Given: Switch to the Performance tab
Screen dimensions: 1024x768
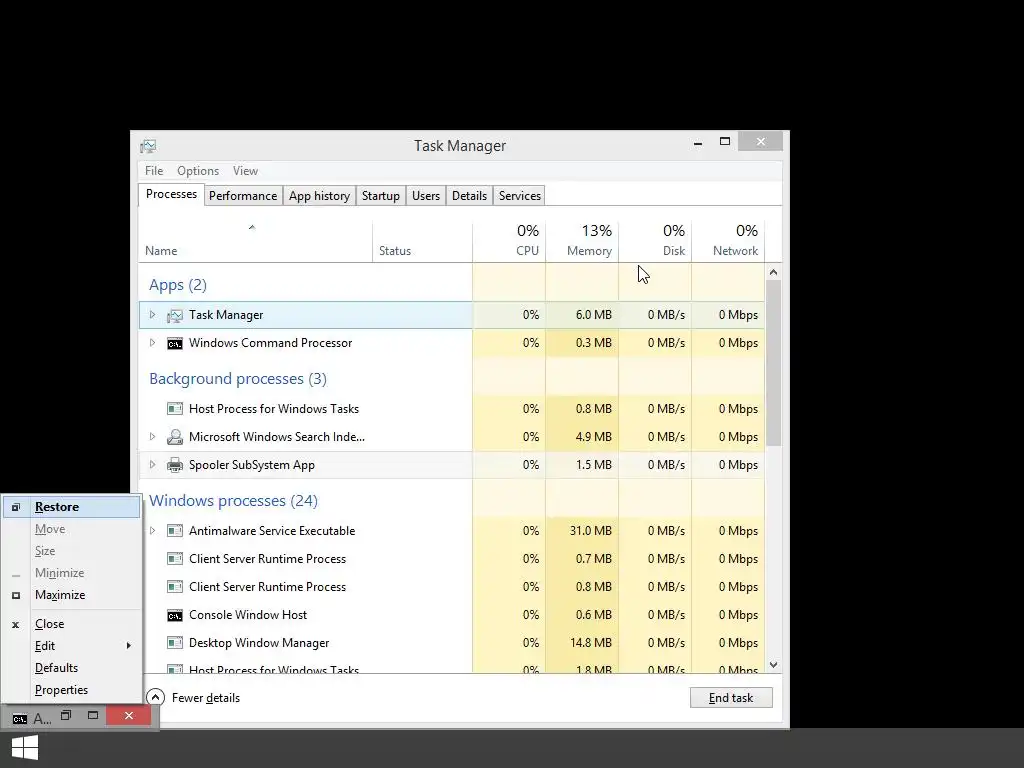Looking at the screenshot, I should [243, 196].
